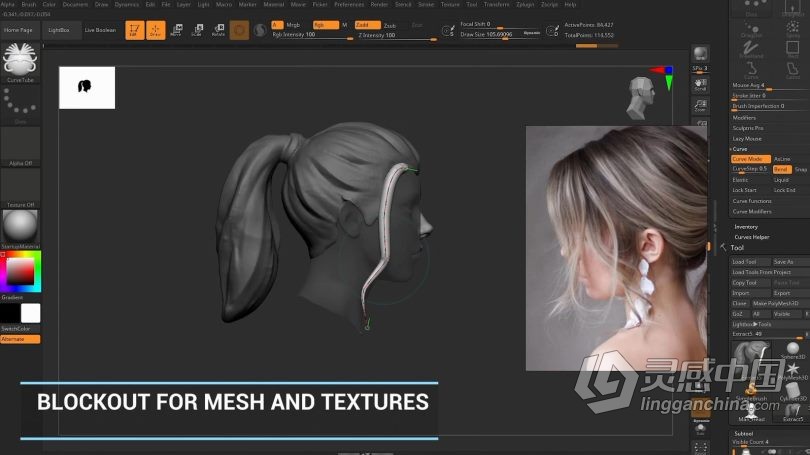
Task: Select the PolyMesh3D star tool
Action: tap(793, 371)
